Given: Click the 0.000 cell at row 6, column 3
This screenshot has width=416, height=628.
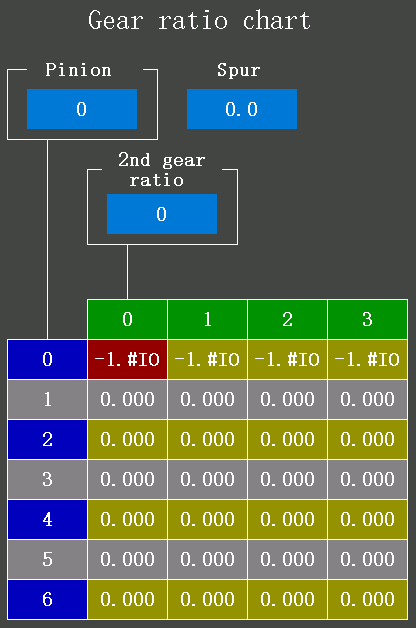Looking at the screenshot, I should click(x=368, y=600).
